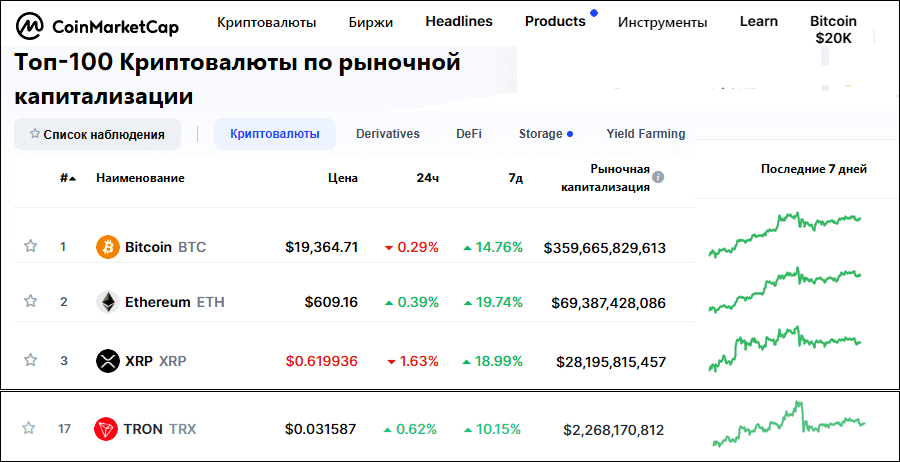Star Bitcoin to add to watchlist
900x462 pixels.
click(30, 247)
